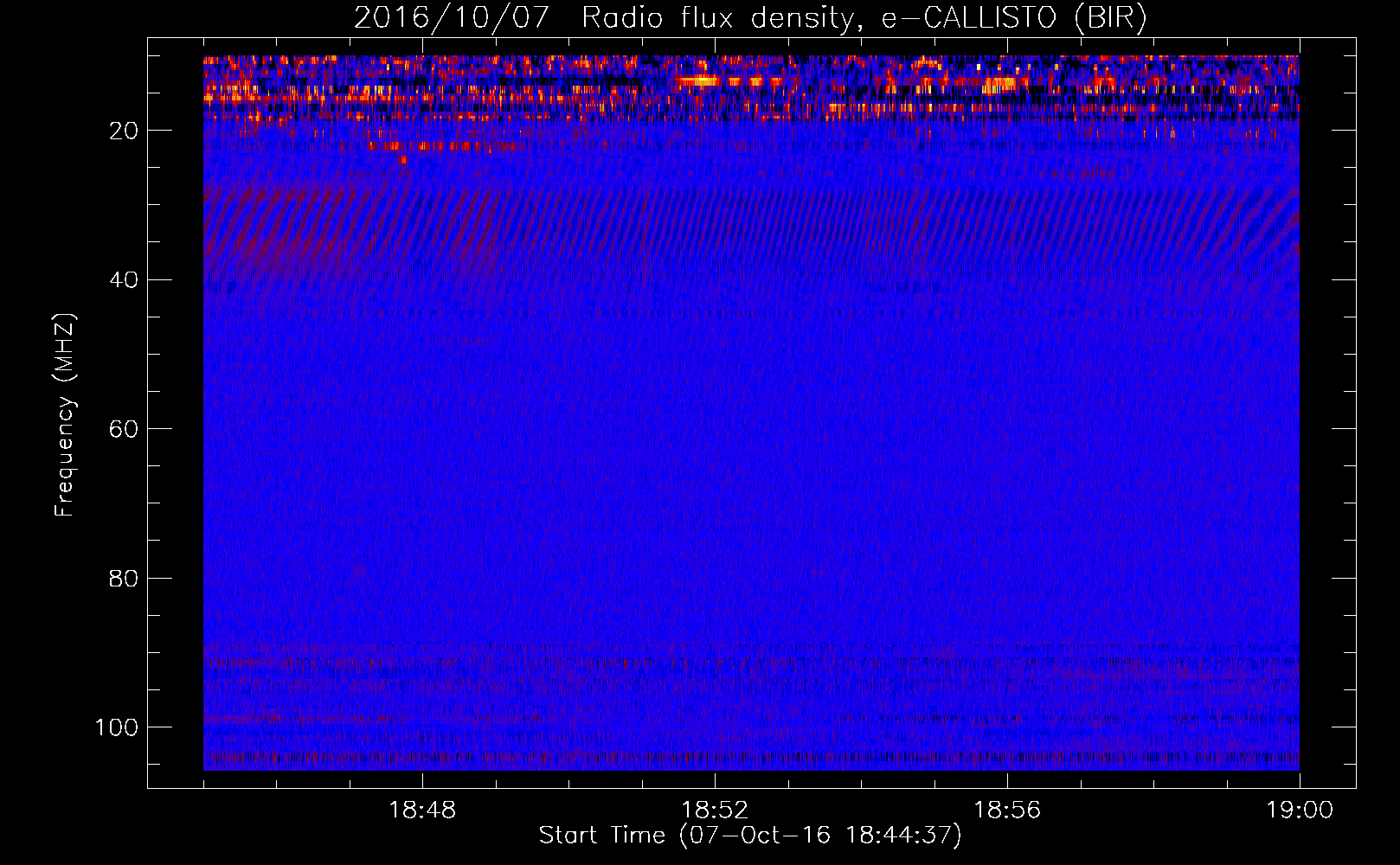Click the 20 MHz frequency tick label
The width and height of the screenshot is (1400, 865).
(125, 131)
